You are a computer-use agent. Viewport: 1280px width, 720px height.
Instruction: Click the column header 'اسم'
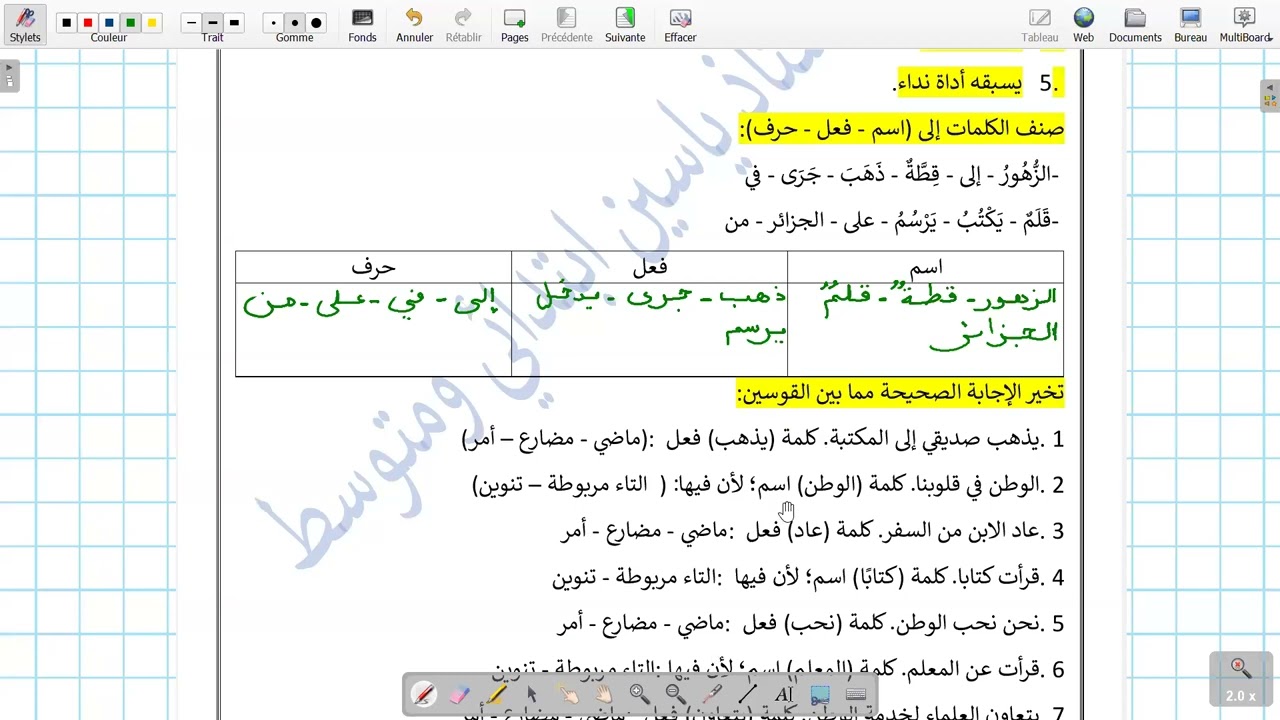926,268
